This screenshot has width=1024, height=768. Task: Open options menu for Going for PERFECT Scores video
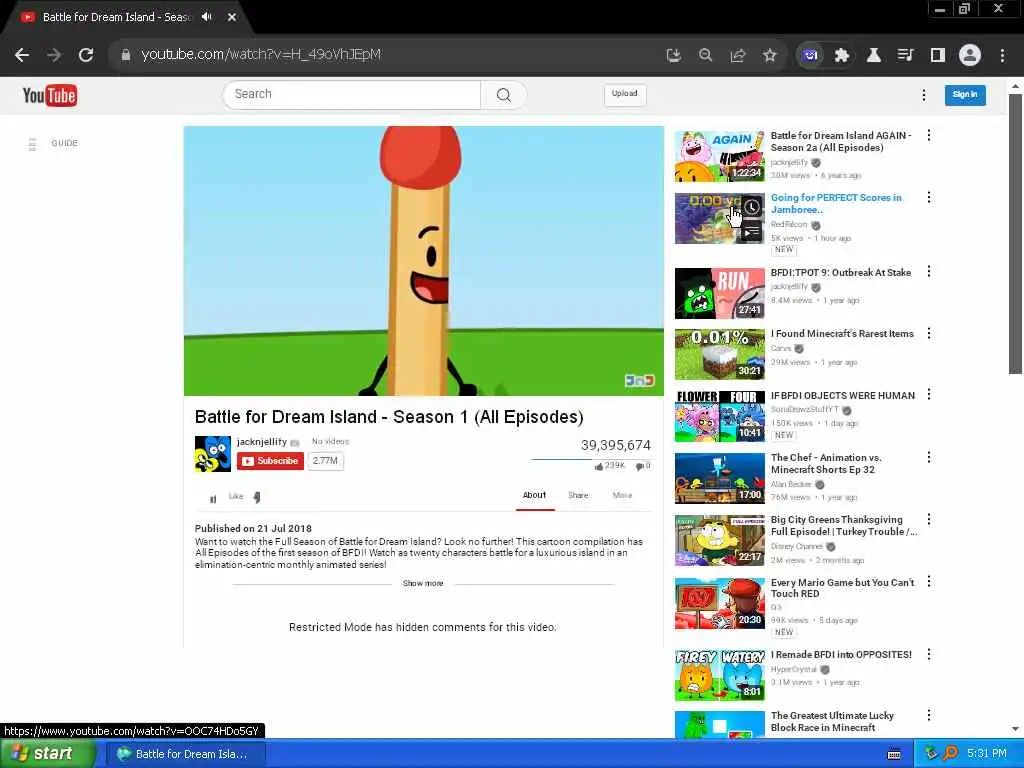(x=929, y=197)
